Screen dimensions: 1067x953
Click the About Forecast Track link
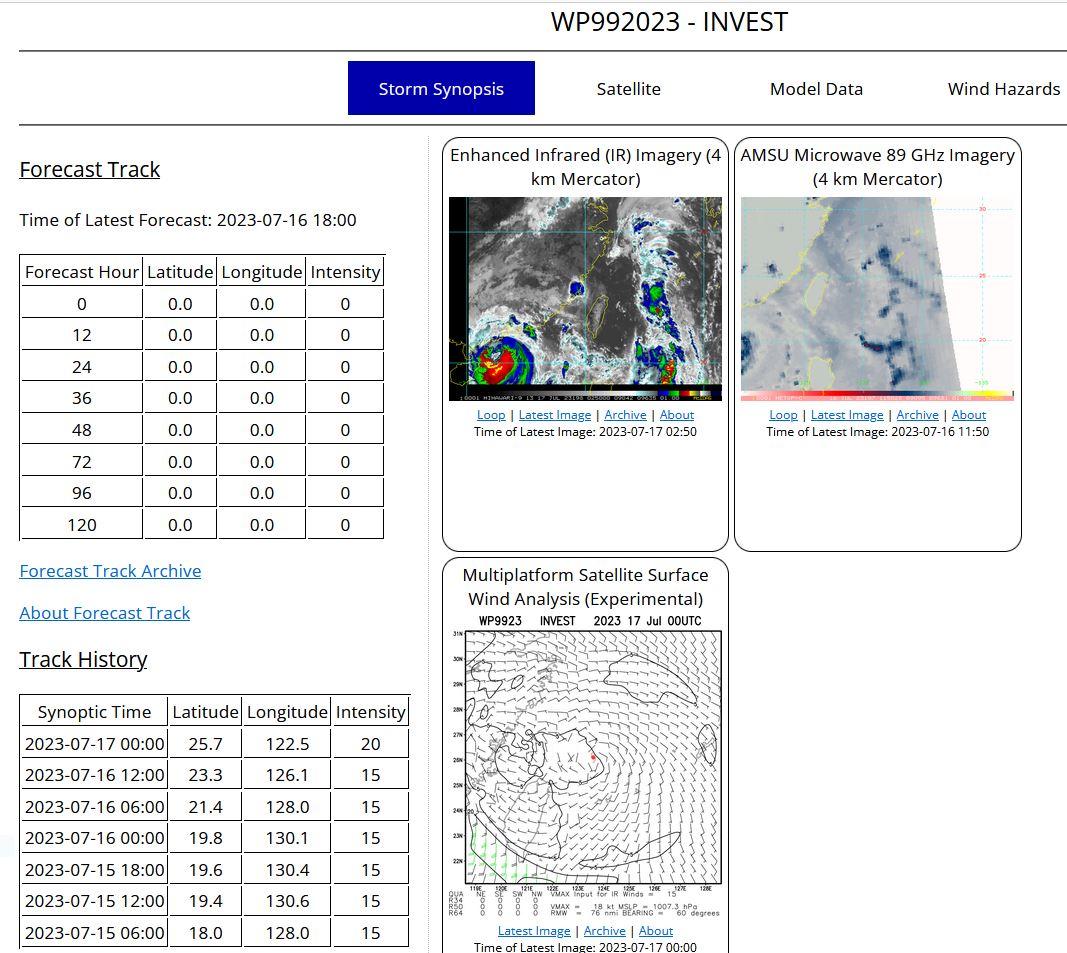(x=105, y=613)
